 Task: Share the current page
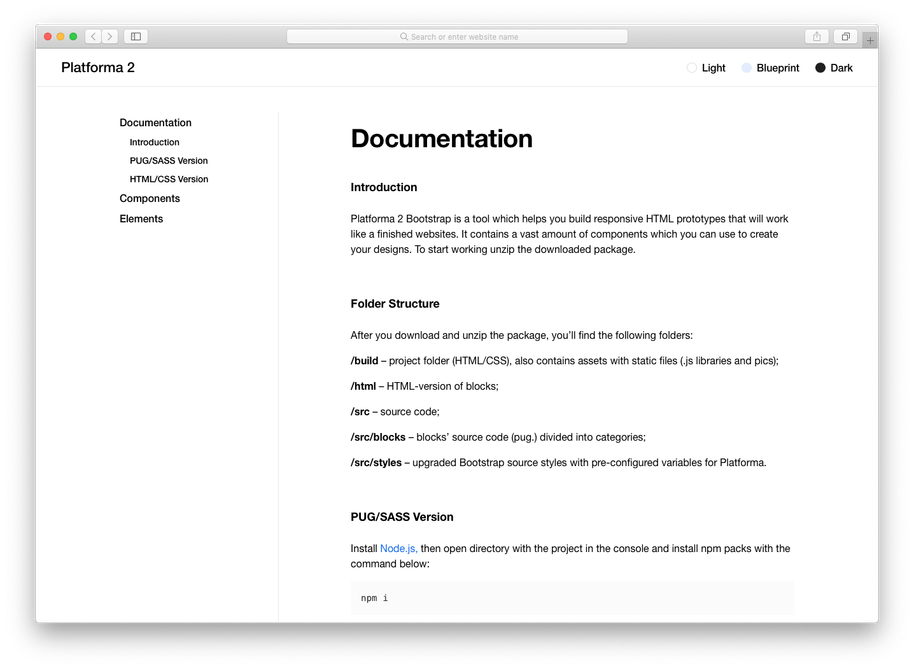point(815,36)
